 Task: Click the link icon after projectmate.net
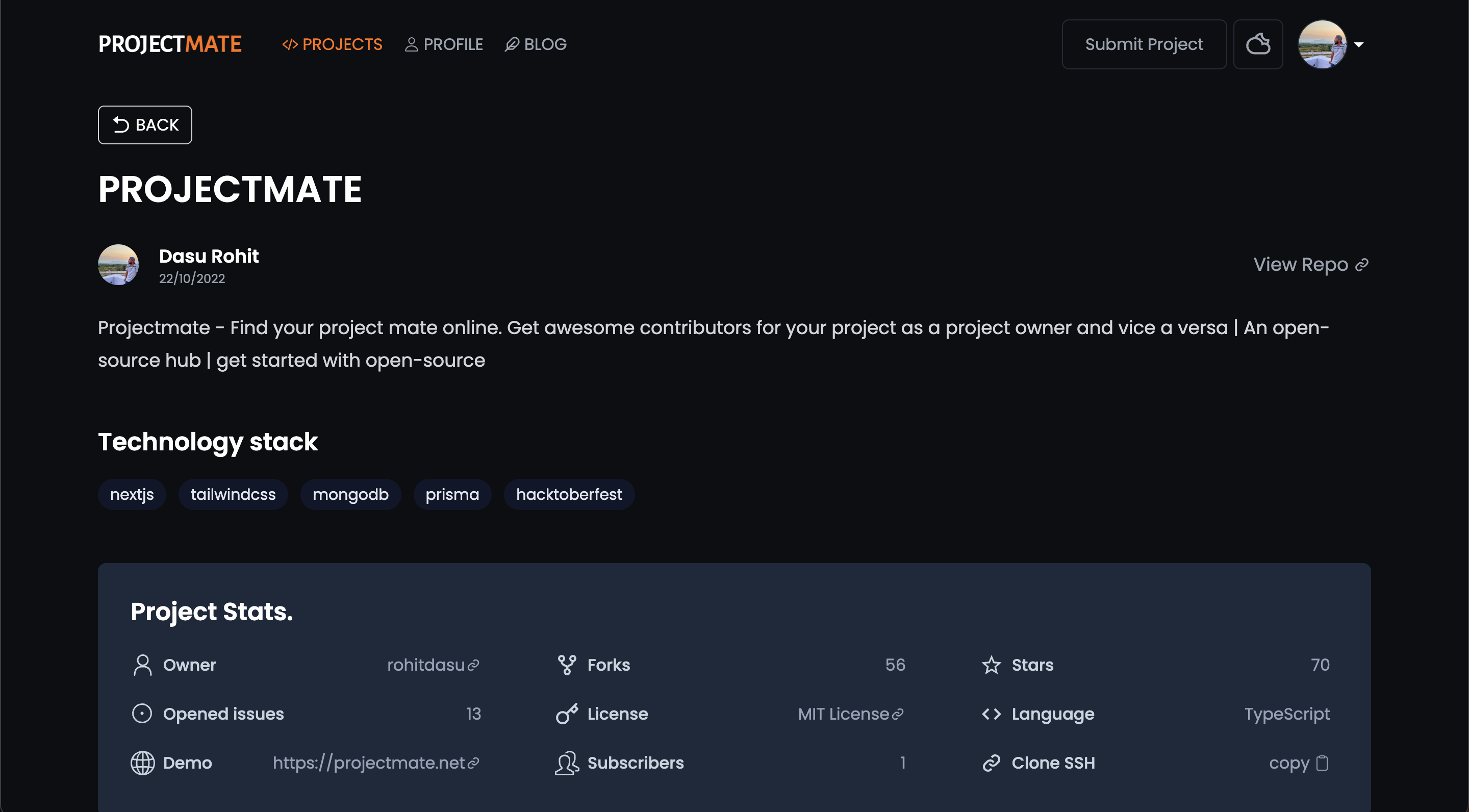click(473, 764)
